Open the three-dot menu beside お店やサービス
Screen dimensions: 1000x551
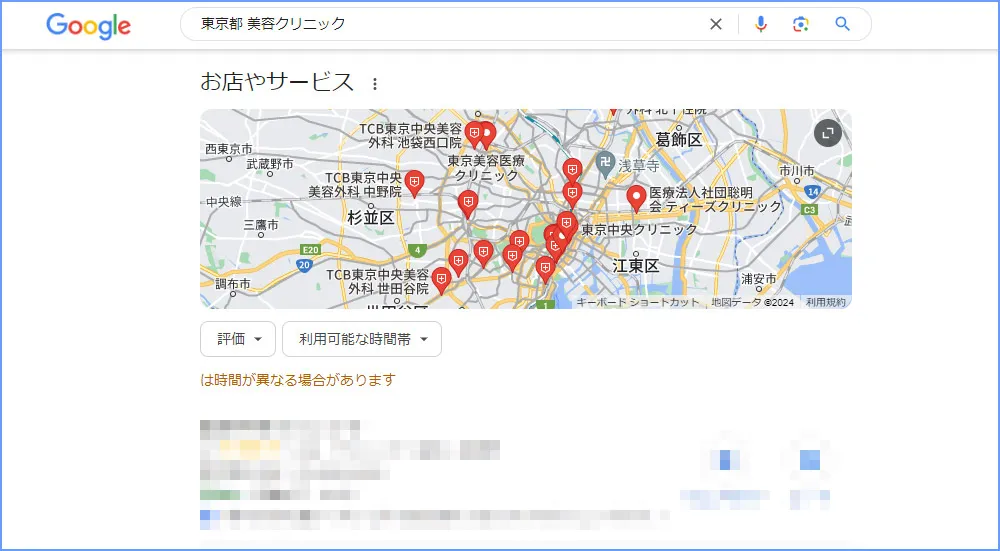(375, 84)
